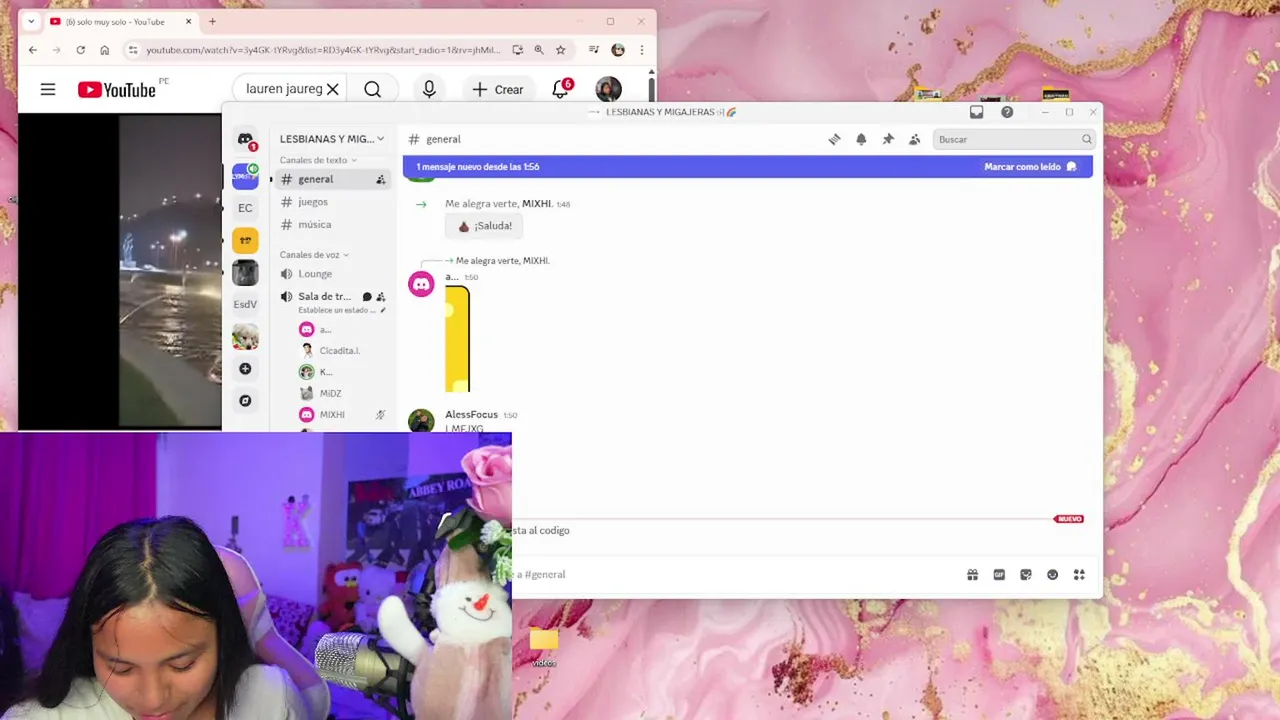Open the EC server in Discord
Screen dimensions: 1280x720
pos(245,208)
